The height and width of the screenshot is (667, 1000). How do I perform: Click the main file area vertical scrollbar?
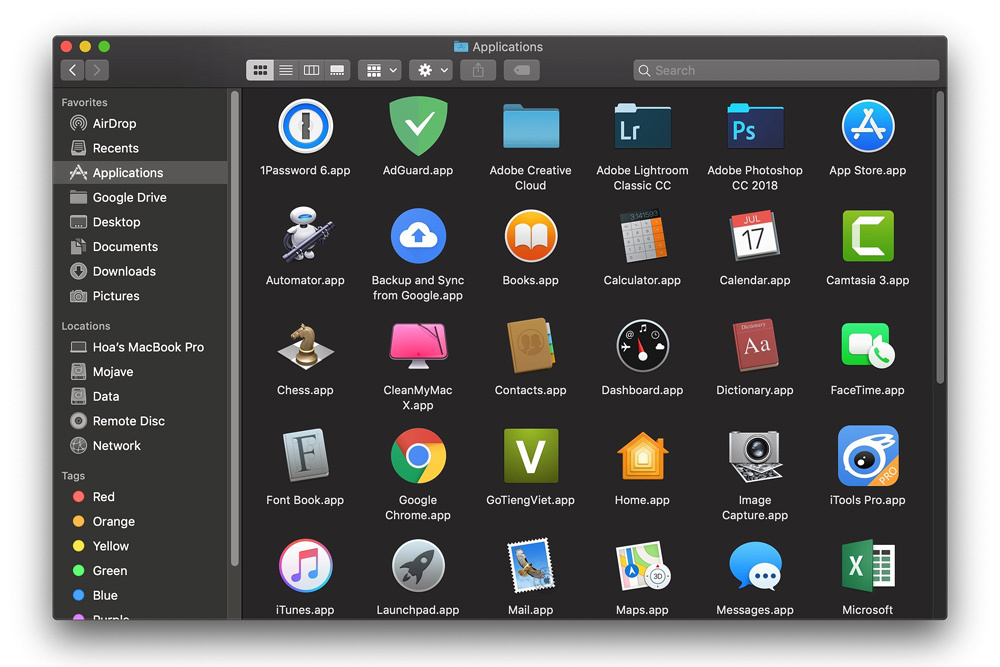[939, 238]
